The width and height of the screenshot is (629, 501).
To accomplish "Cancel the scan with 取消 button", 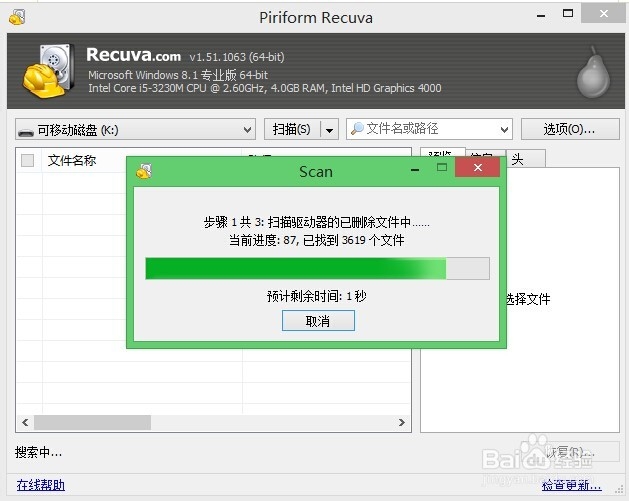I will pos(318,320).
